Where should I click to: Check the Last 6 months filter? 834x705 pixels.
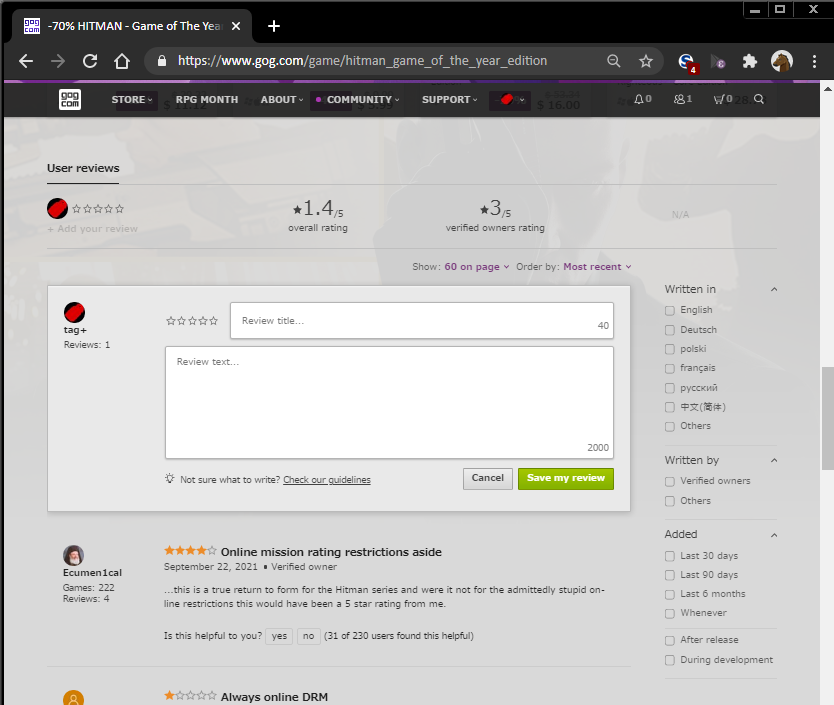click(670, 594)
